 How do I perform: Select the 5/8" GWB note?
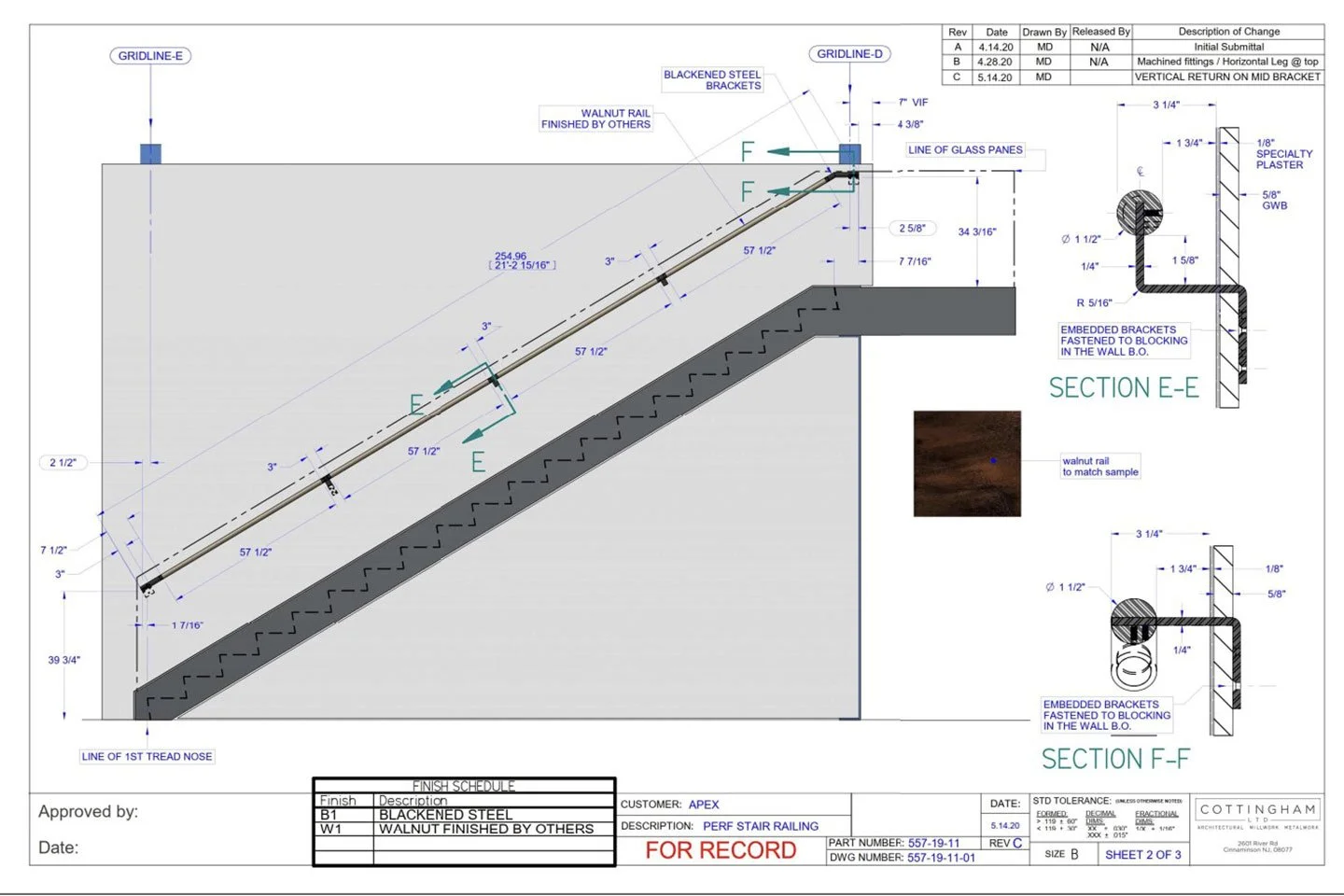[x=1274, y=200]
